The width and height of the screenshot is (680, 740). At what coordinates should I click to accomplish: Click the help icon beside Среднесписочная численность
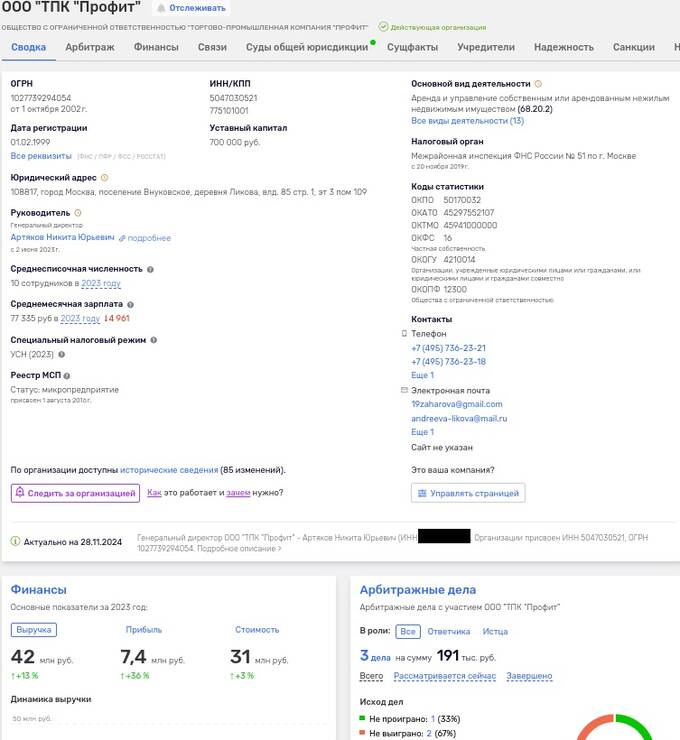[150, 269]
